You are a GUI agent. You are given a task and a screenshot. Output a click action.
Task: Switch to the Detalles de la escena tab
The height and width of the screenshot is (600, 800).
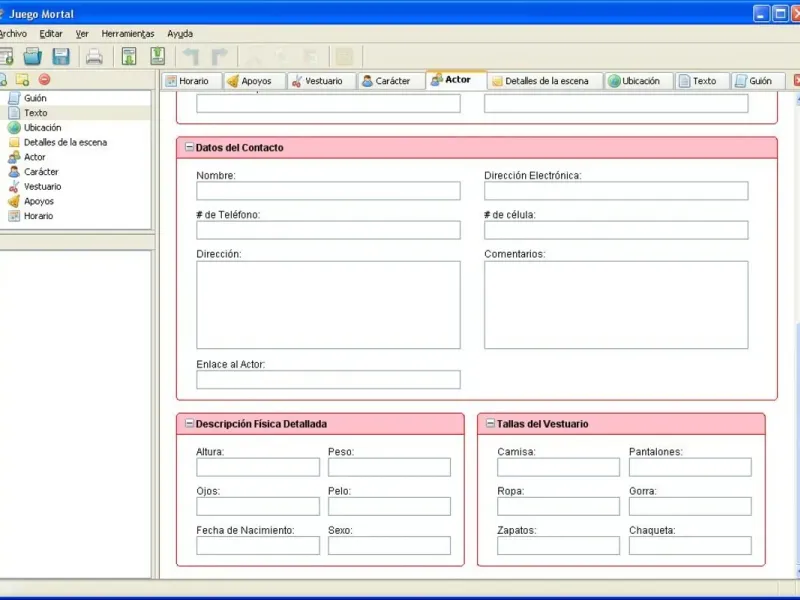545,81
